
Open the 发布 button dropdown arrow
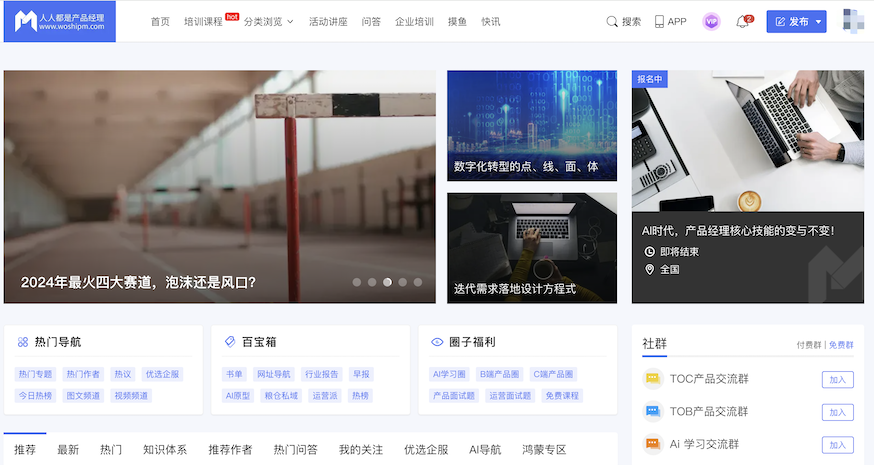pyautogui.click(x=819, y=21)
